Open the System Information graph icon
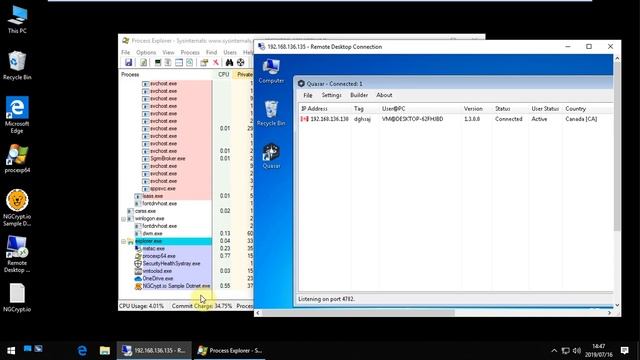Image resolution: width=640 pixels, height=360 pixels. 158,62
